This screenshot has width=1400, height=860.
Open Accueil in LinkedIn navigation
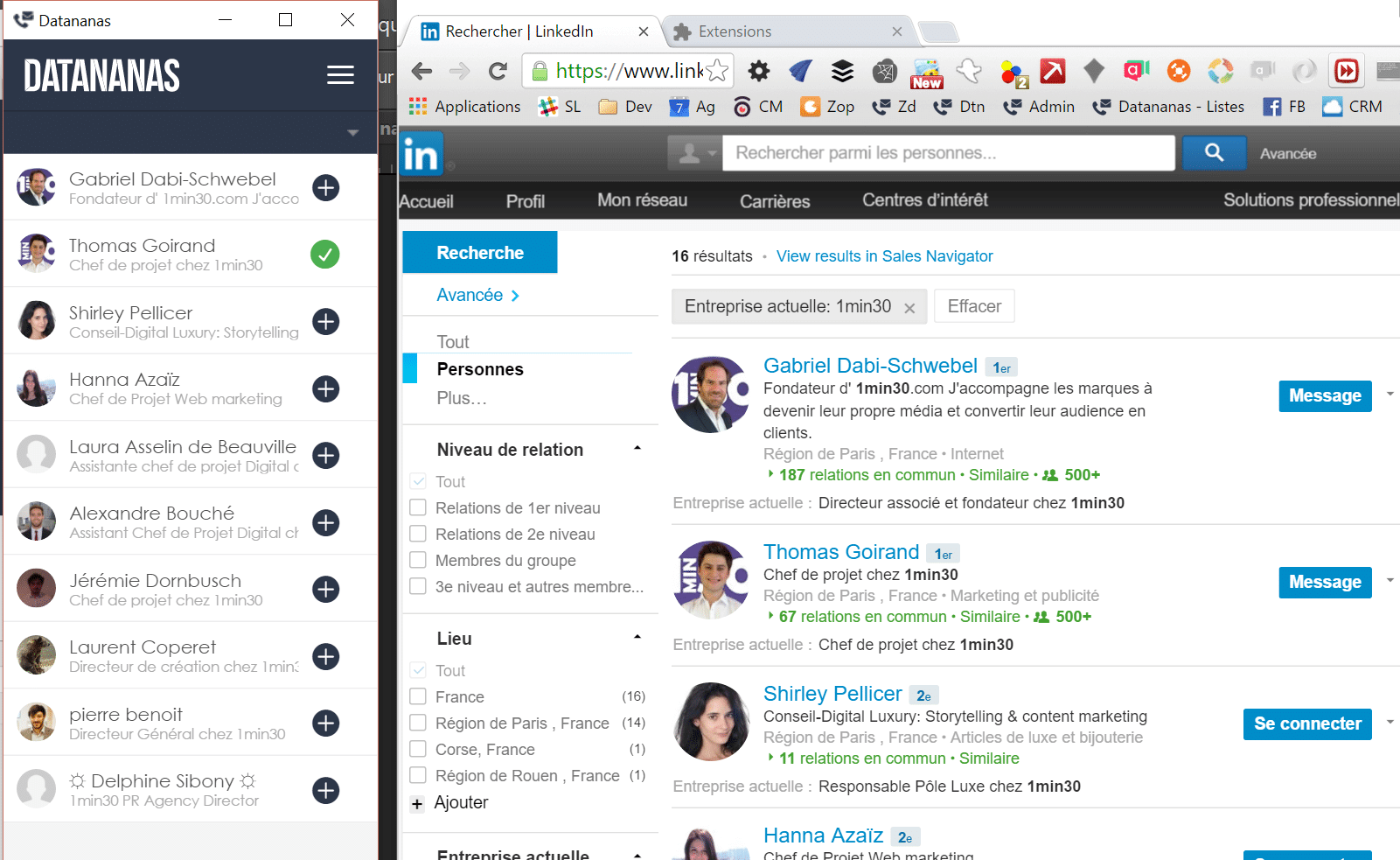pyautogui.click(x=426, y=201)
